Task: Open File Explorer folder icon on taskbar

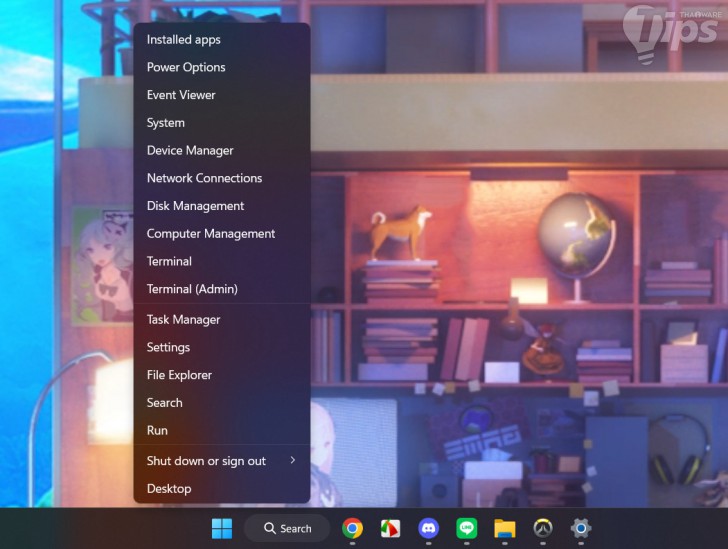Action: (505, 529)
